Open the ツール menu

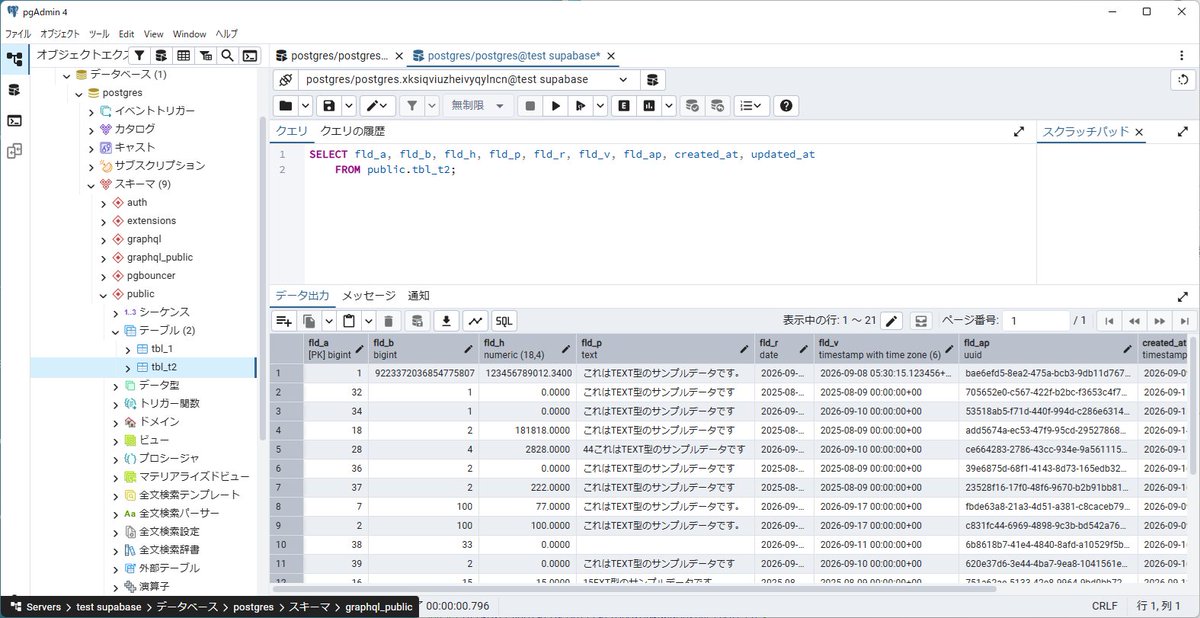click(98, 33)
